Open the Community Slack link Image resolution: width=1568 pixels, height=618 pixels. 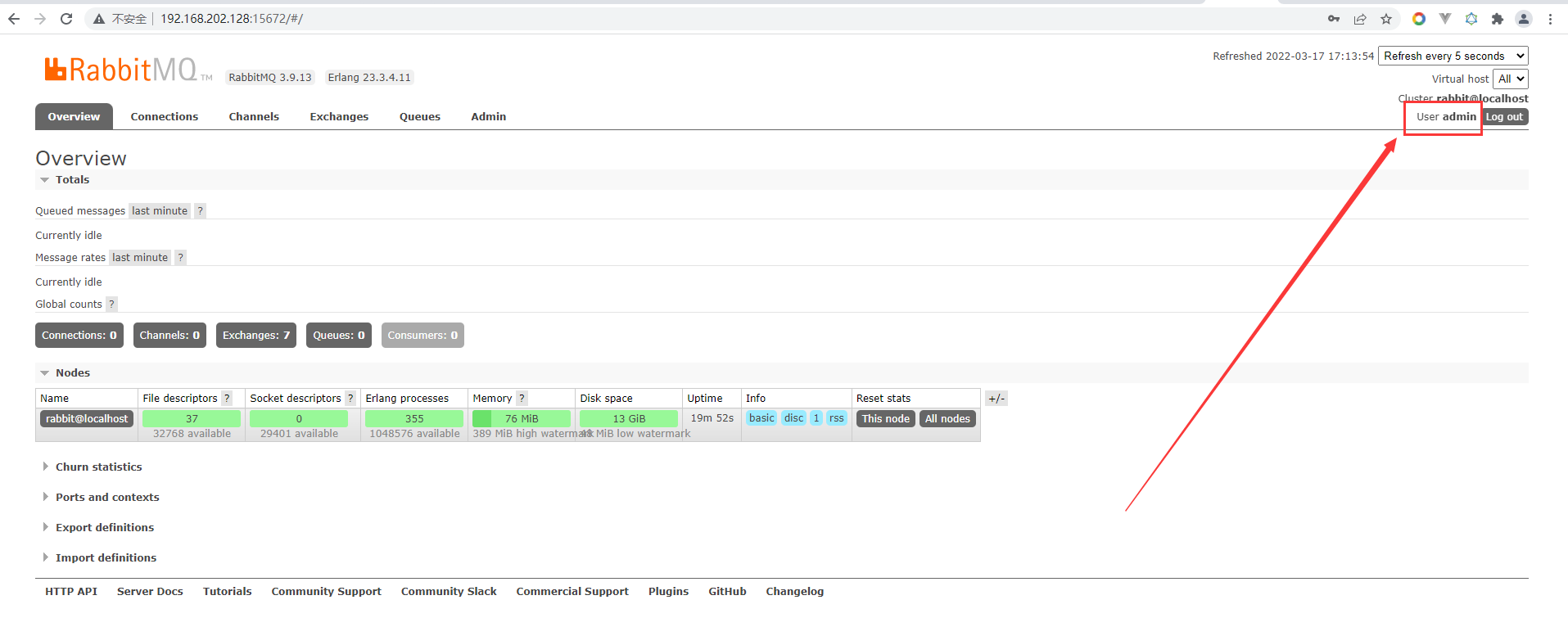tap(449, 592)
